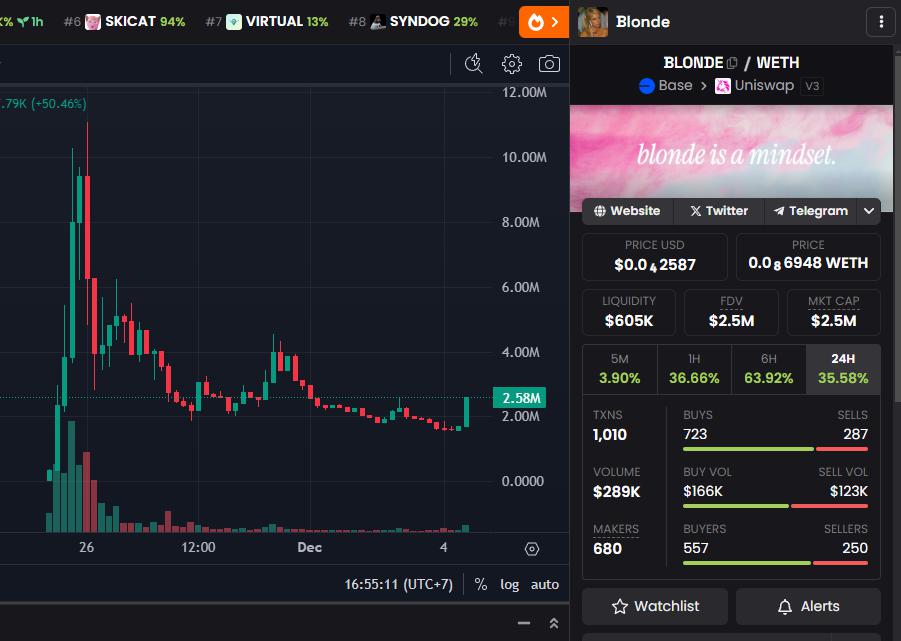Take chart snapshot with camera icon
This screenshot has height=641, width=901.
tap(549, 64)
